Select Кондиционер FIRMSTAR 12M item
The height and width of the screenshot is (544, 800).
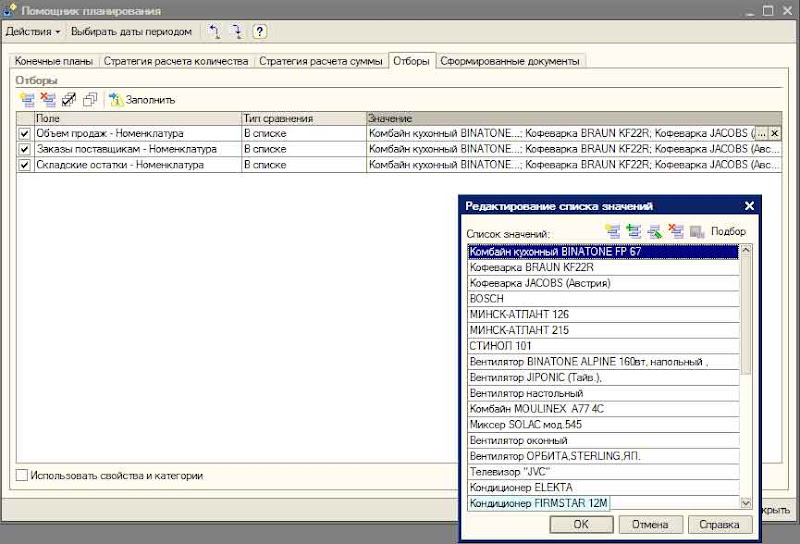[603, 504]
